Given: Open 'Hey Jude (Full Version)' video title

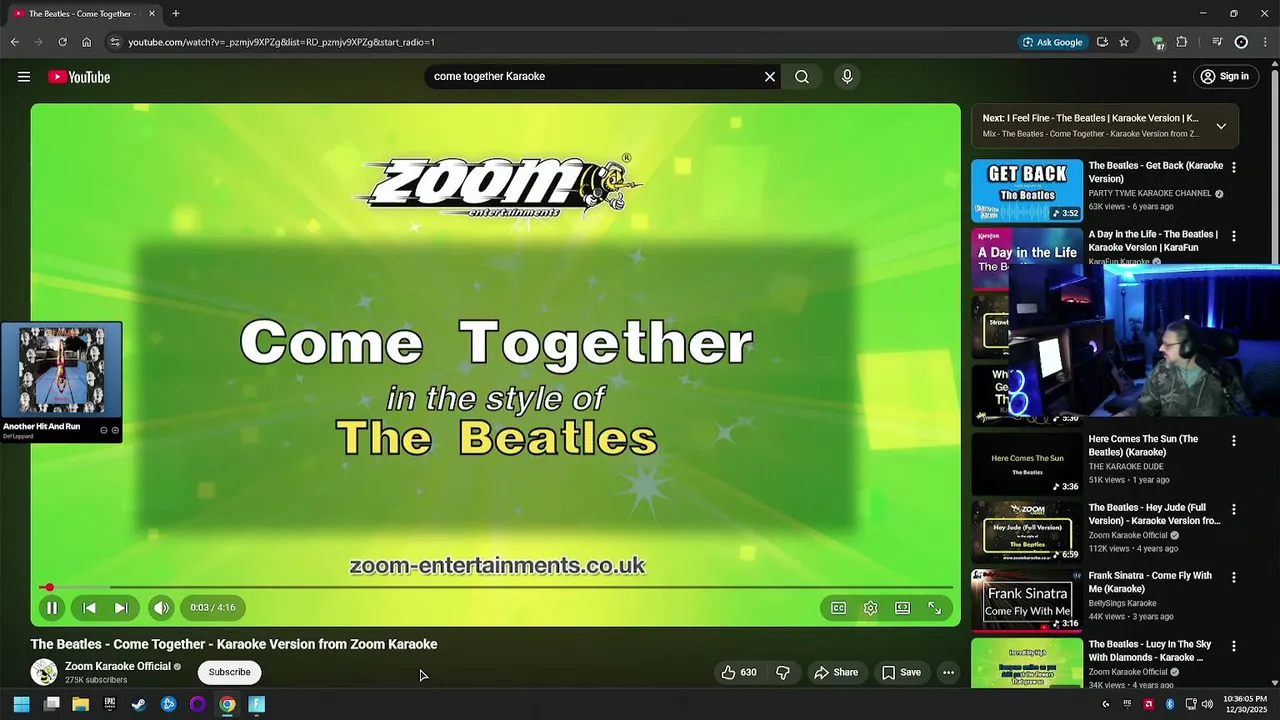Looking at the screenshot, I should coord(1154,514).
